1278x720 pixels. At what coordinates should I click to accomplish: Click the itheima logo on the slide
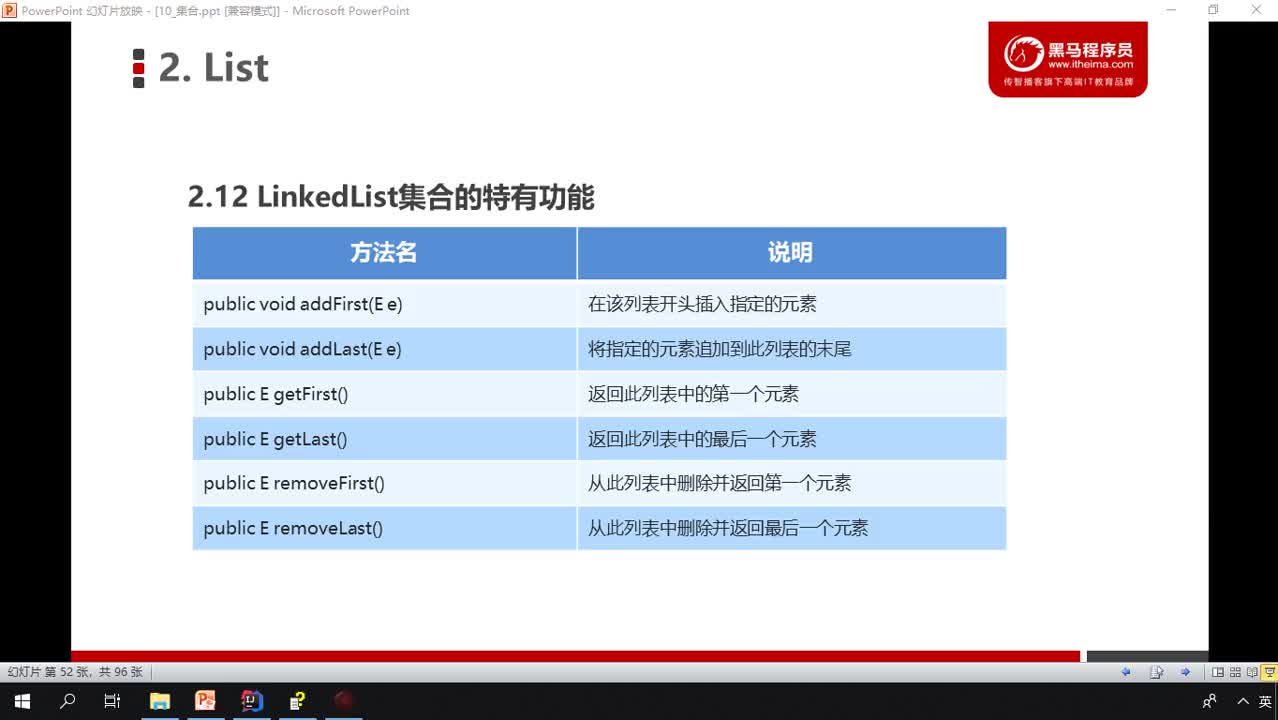click(1068, 59)
